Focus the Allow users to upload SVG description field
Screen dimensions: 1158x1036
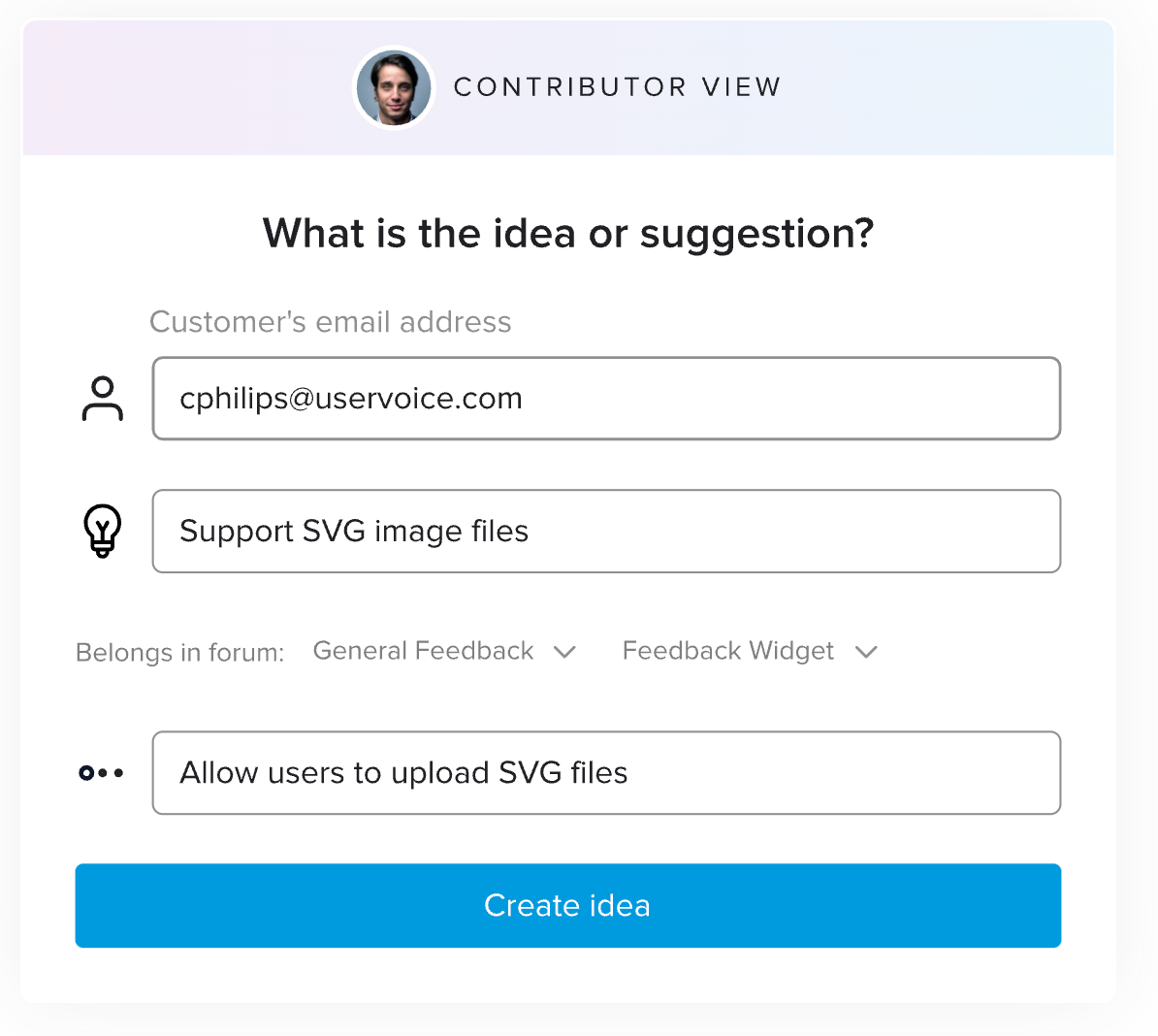(x=606, y=773)
